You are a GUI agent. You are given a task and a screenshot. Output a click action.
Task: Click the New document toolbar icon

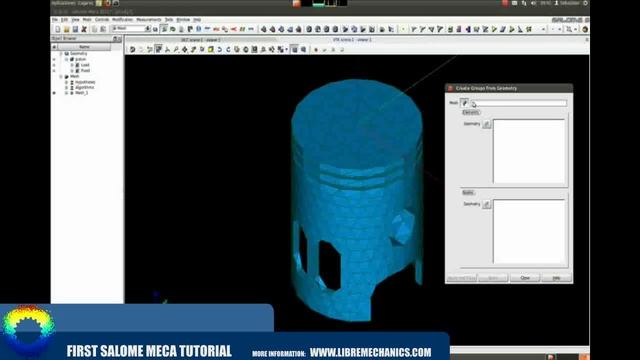(x=58, y=29)
